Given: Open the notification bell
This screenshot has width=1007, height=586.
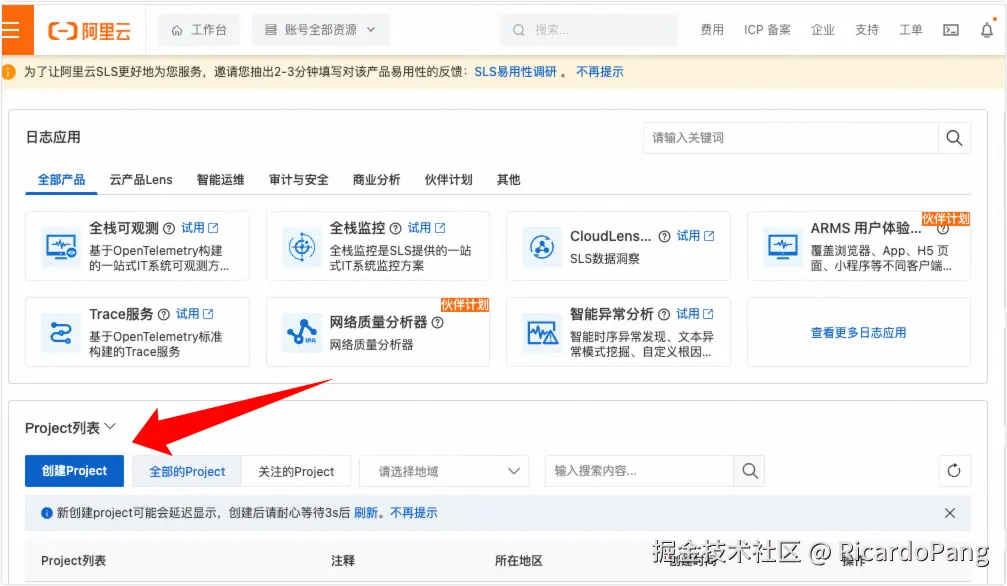Looking at the screenshot, I should click(x=987, y=30).
